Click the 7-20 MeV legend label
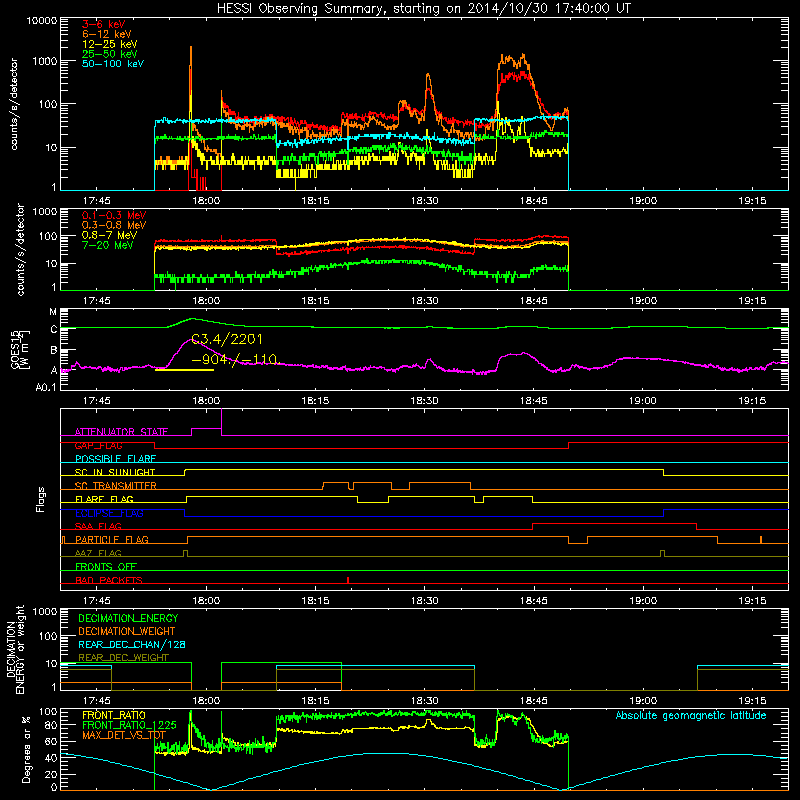Viewport: 800px width, 800px height. click(x=108, y=245)
